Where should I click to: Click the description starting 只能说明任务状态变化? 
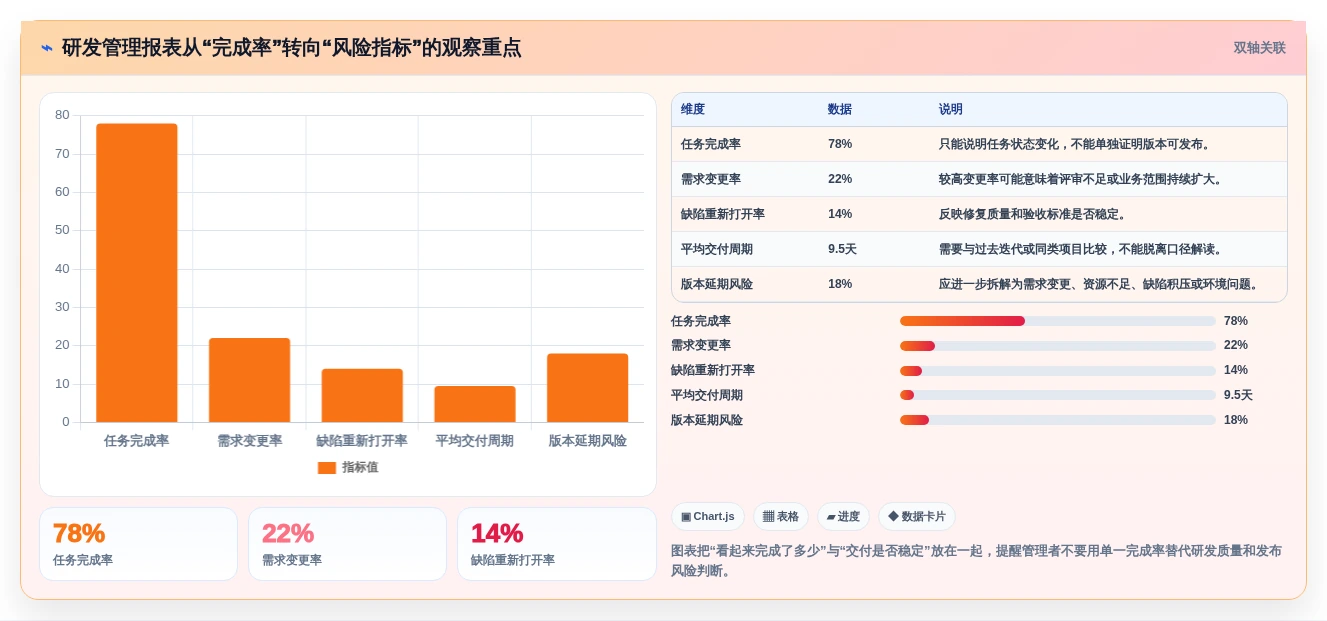[x=1076, y=144]
